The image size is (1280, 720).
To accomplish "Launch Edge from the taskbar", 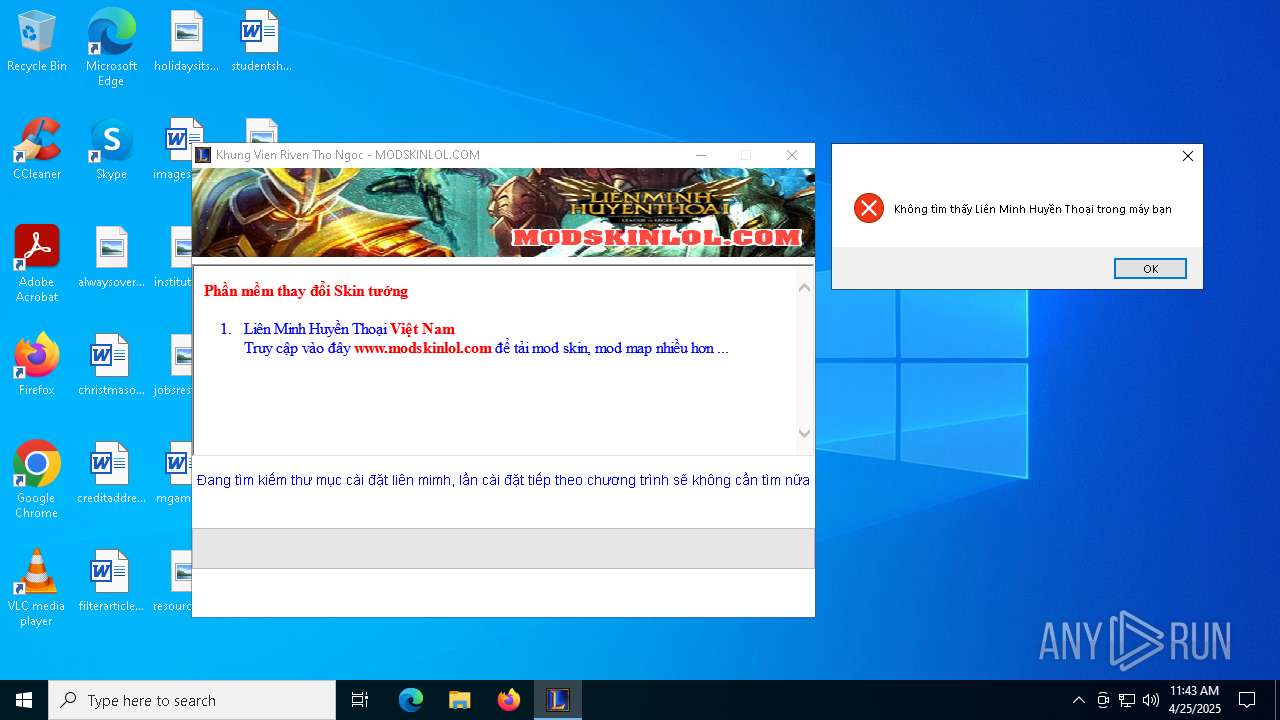I will click(411, 700).
